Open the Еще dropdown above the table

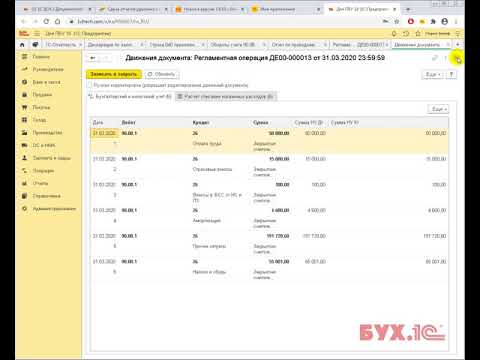(x=439, y=109)
